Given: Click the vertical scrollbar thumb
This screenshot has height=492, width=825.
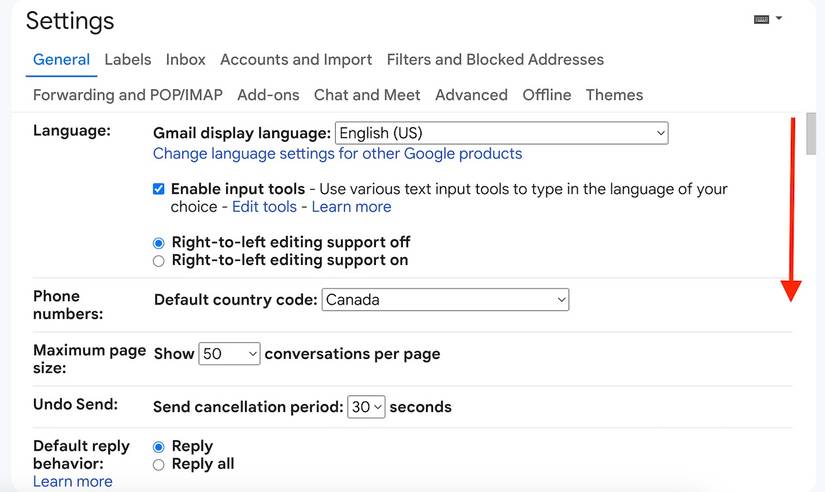Looking at the screenshot, I should (x=810, y=134).
